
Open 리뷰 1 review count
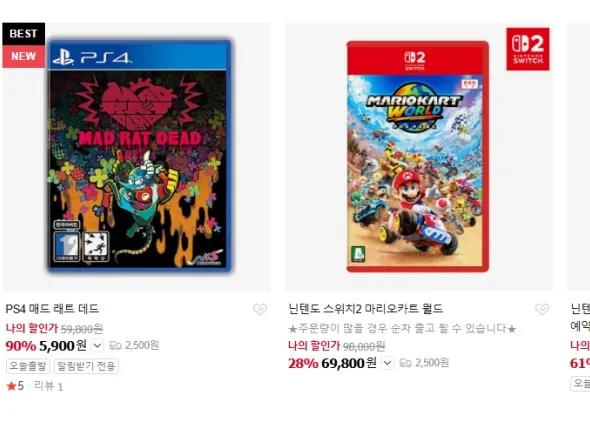point(48,386)
